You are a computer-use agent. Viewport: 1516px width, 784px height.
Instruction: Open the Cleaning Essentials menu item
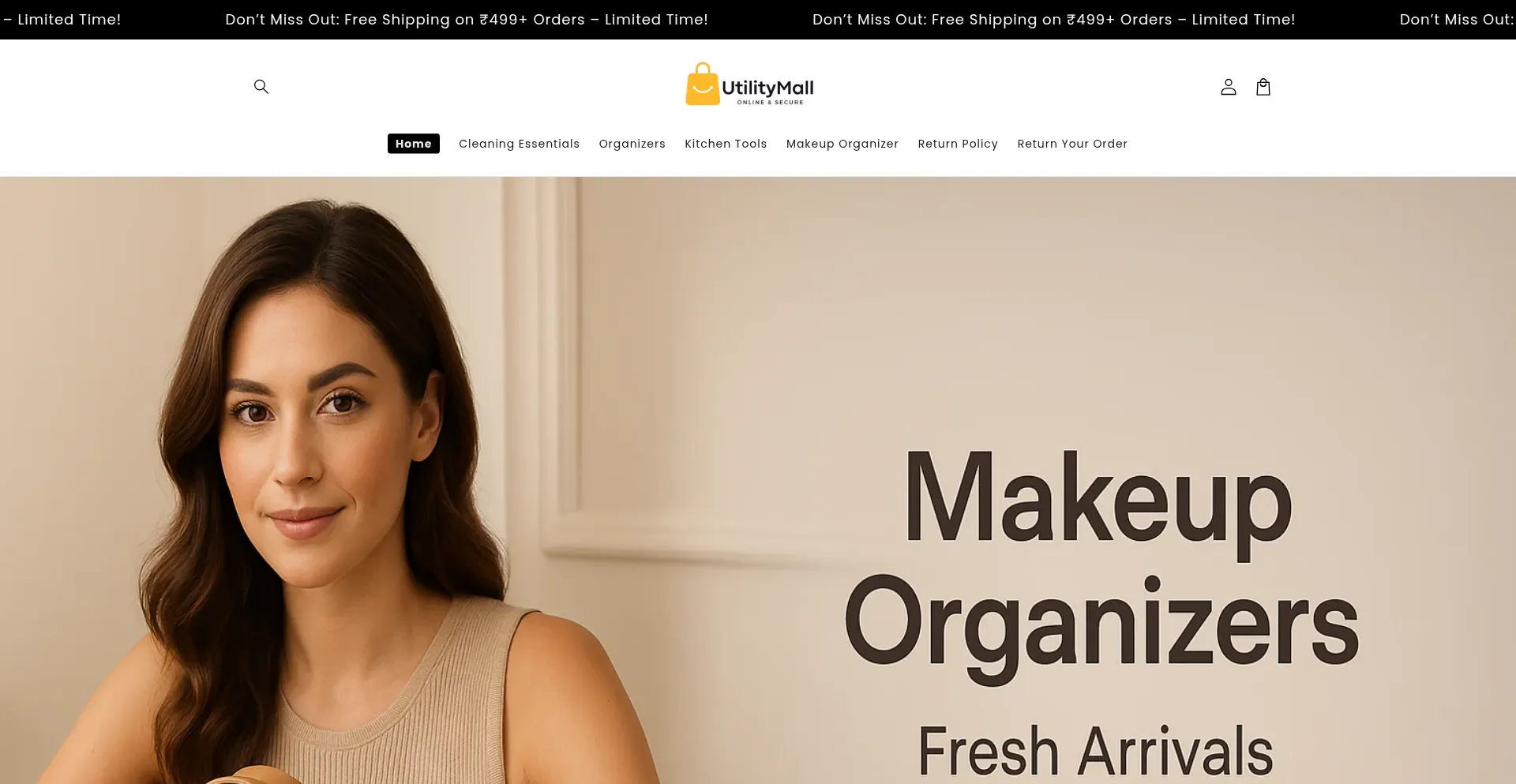click(x=519, y=144)
